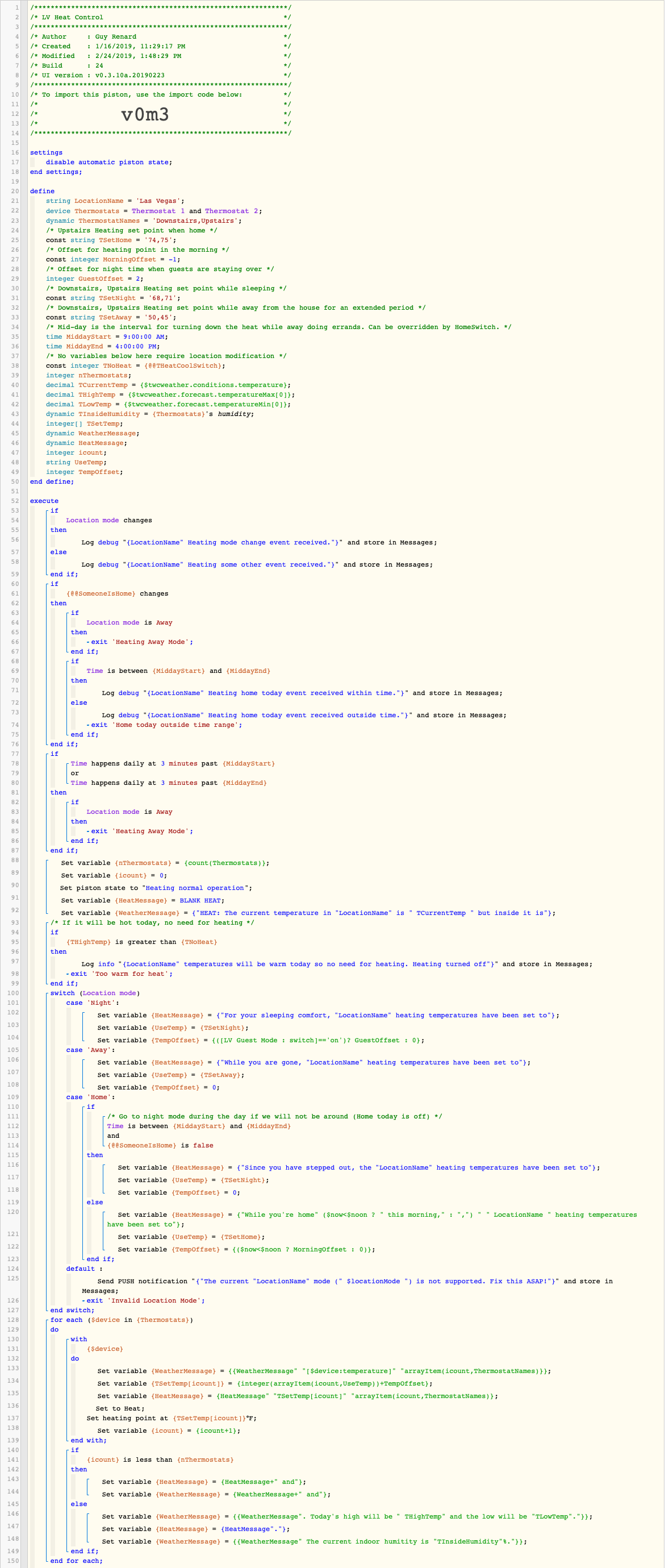Click Set variable {nThermostats} = {count(Thermostats)}
The height and width of the screenshot is (1568, 669).
click(x=165, y=863)
